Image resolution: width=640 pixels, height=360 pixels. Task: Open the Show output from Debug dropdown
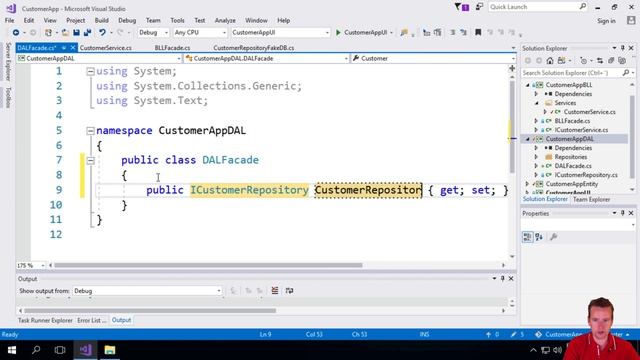[147, 291]
